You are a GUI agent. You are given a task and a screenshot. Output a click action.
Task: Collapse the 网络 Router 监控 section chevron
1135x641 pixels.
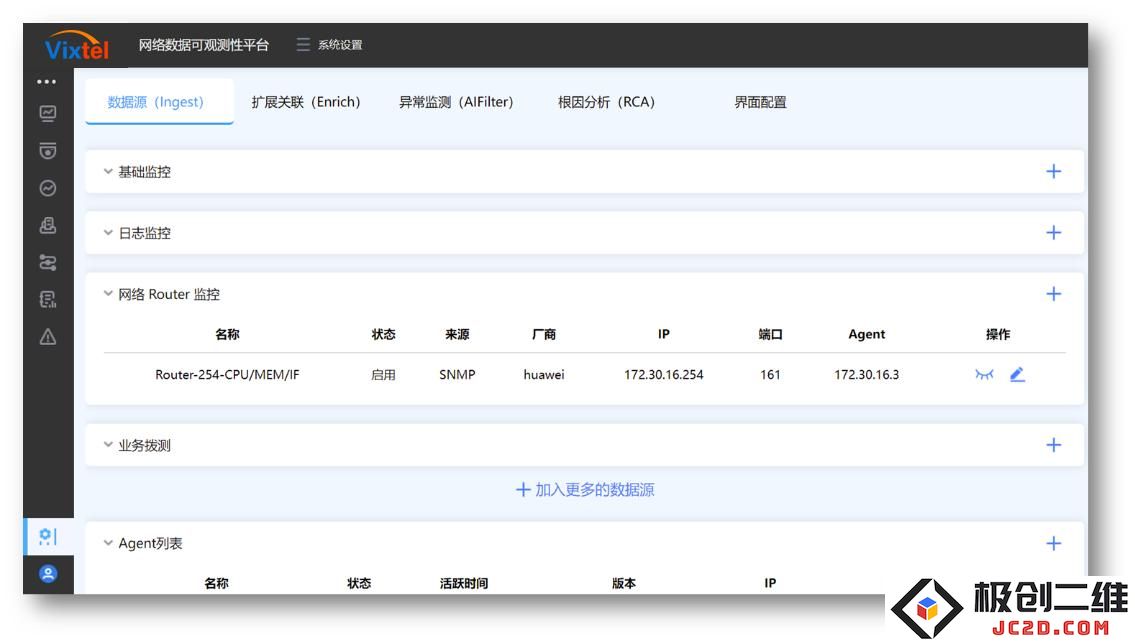pyautogui.click(x=108, y=294)
